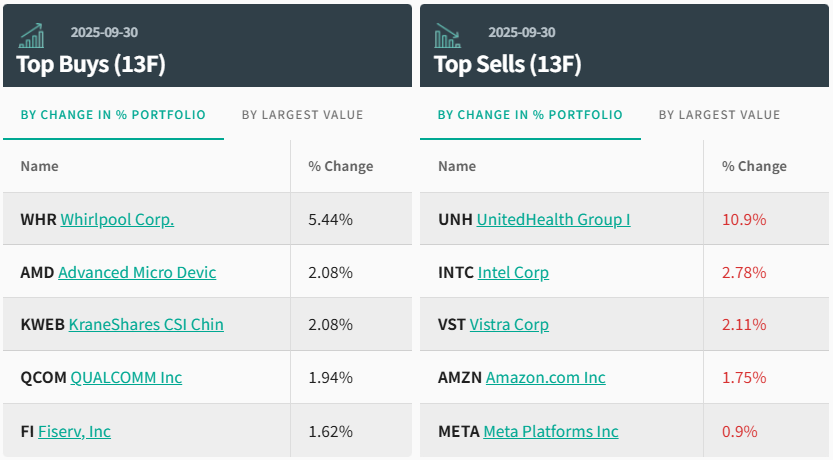Image resolution: width=833 pixels, height=460 pixels.
Task: Click the UNH 10.9% change value
Action: click(x=744, y=219)
